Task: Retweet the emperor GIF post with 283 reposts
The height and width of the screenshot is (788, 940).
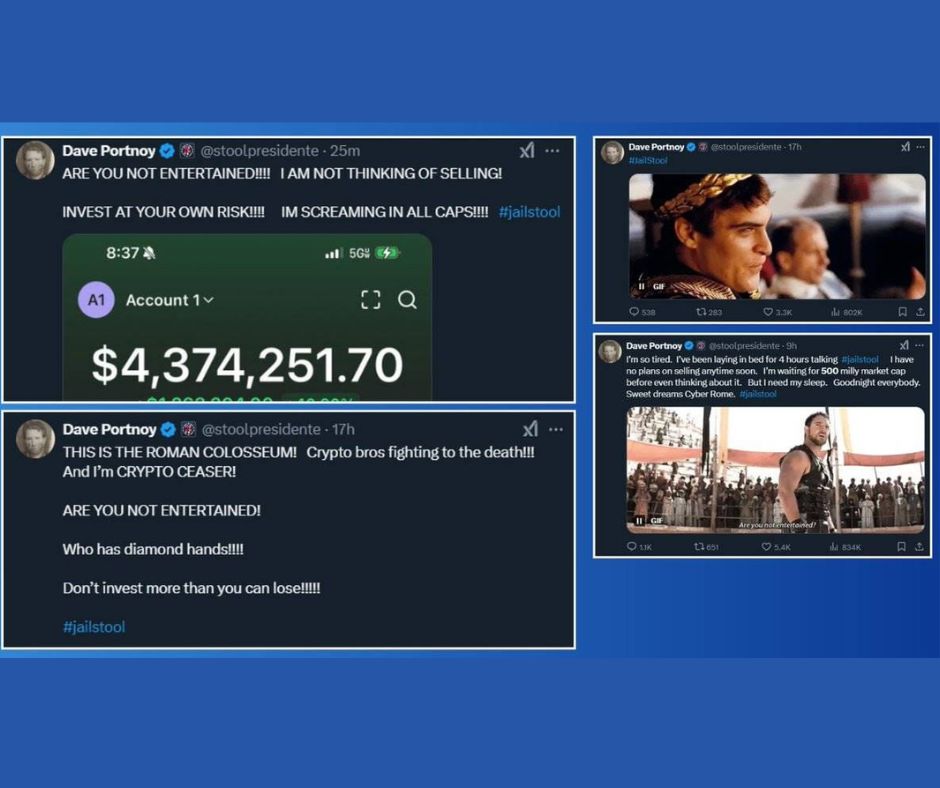Action: tap(700, 312)
